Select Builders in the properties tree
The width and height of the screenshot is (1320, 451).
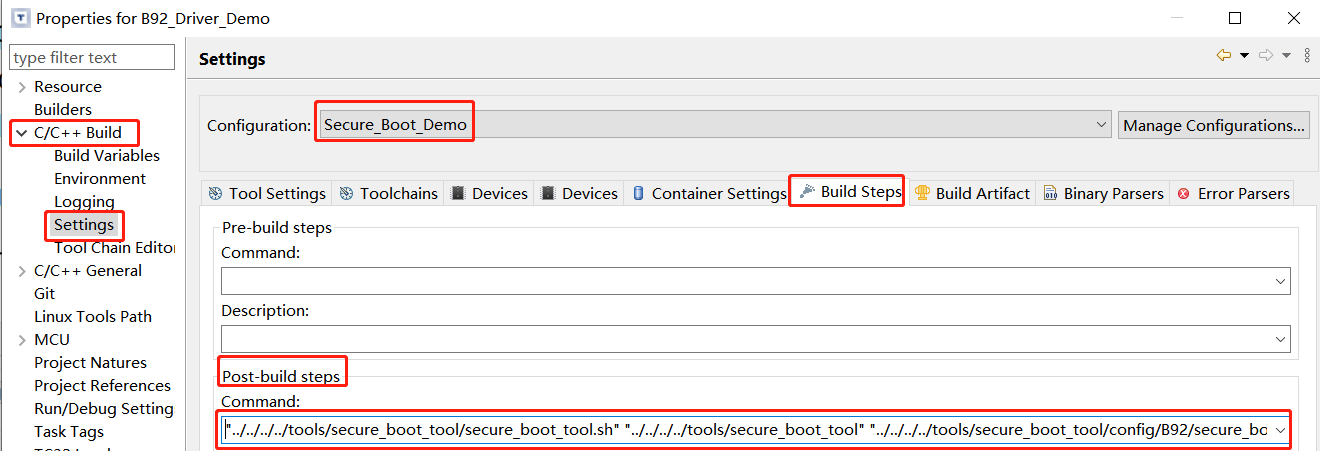click(63, 110)
